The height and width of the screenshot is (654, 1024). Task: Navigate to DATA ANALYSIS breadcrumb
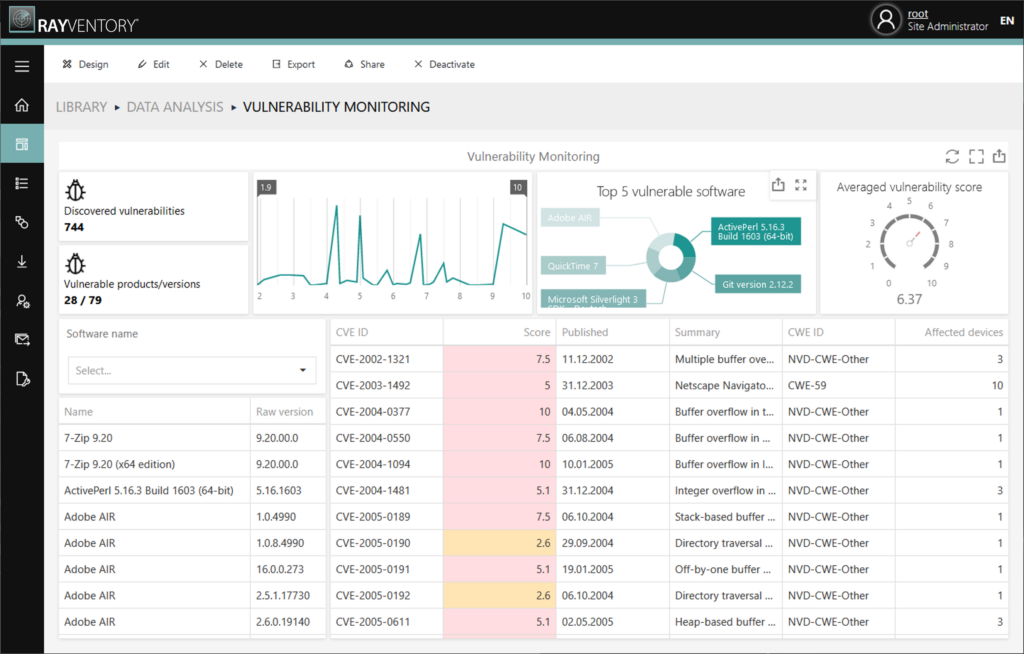(x=175, y=107)
